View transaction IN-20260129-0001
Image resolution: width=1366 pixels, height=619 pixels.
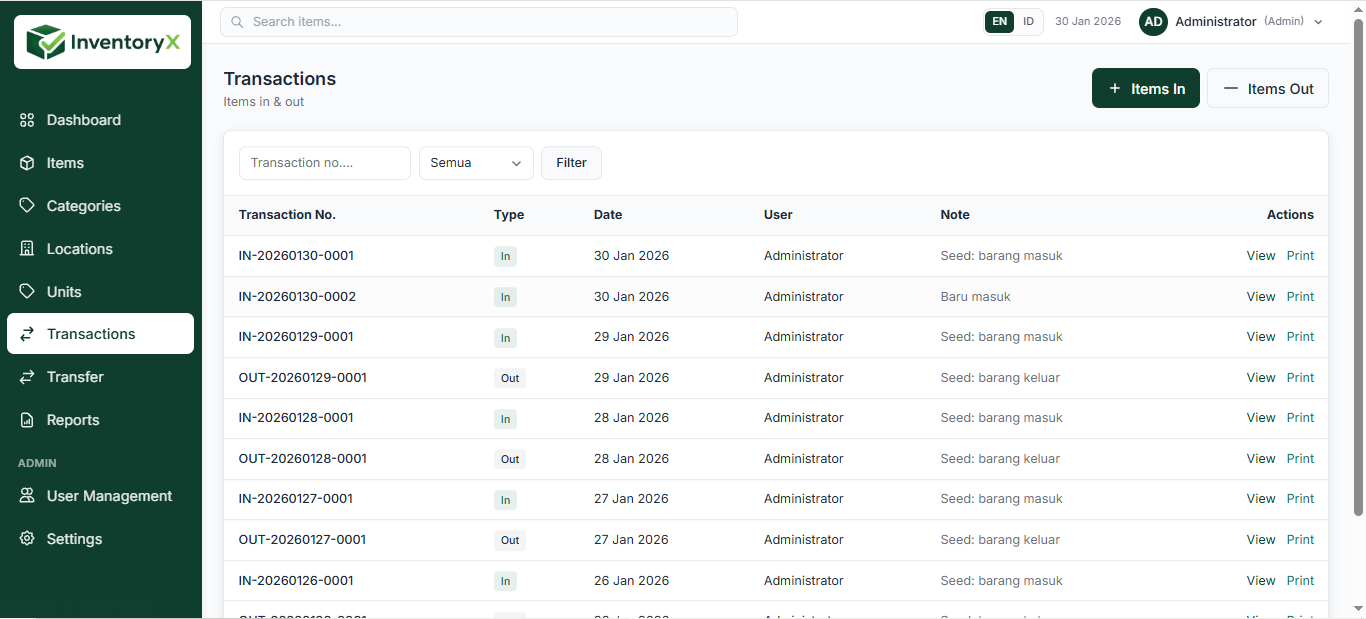(1260, 336)
